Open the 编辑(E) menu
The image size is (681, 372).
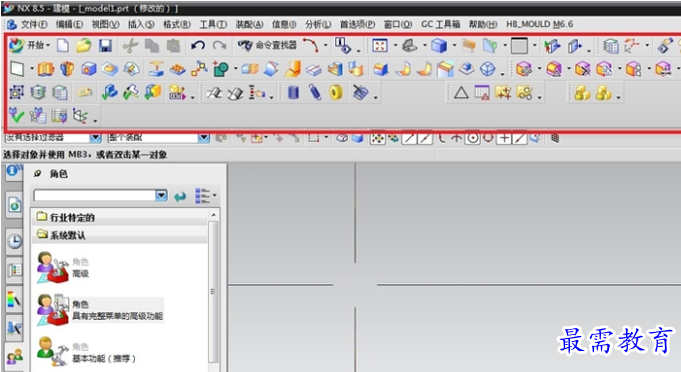(69, 24)
